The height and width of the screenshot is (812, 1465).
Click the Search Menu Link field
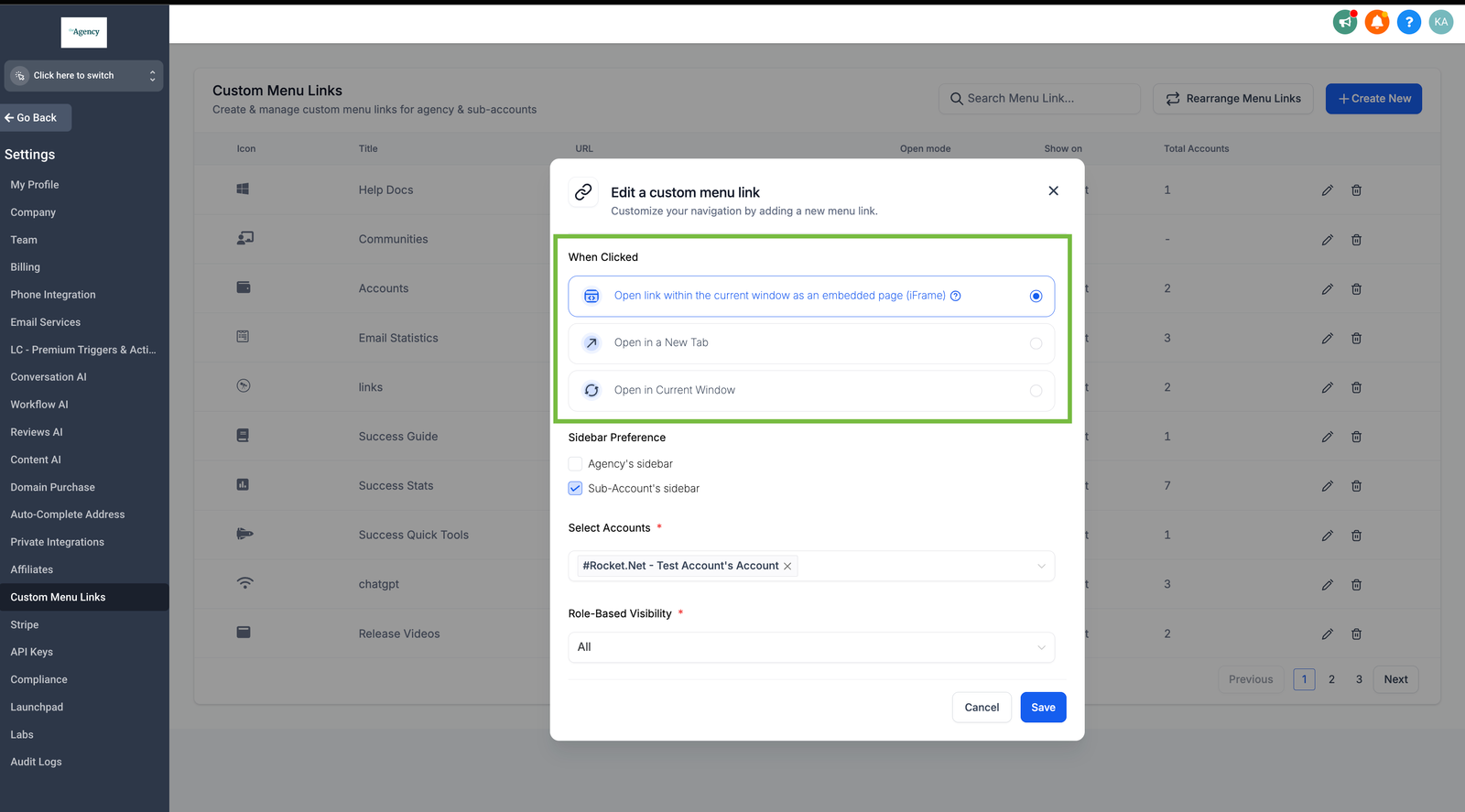1039,99
